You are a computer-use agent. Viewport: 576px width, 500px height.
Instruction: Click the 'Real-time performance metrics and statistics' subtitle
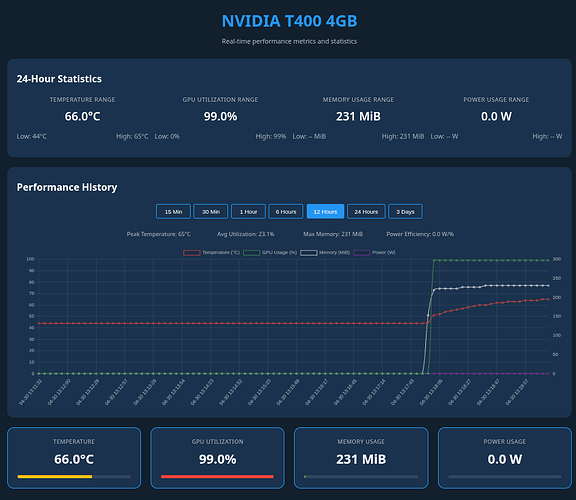289,41
